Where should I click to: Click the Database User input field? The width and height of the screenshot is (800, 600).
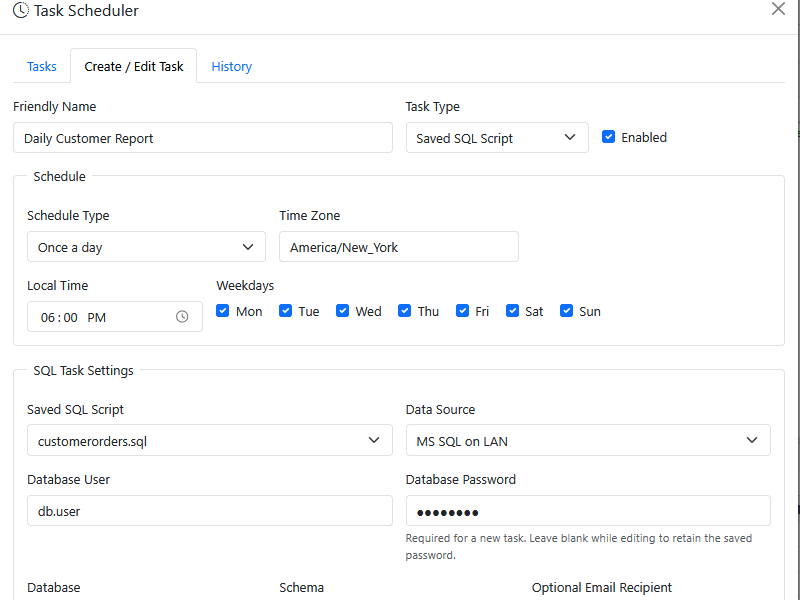point(210,511)
